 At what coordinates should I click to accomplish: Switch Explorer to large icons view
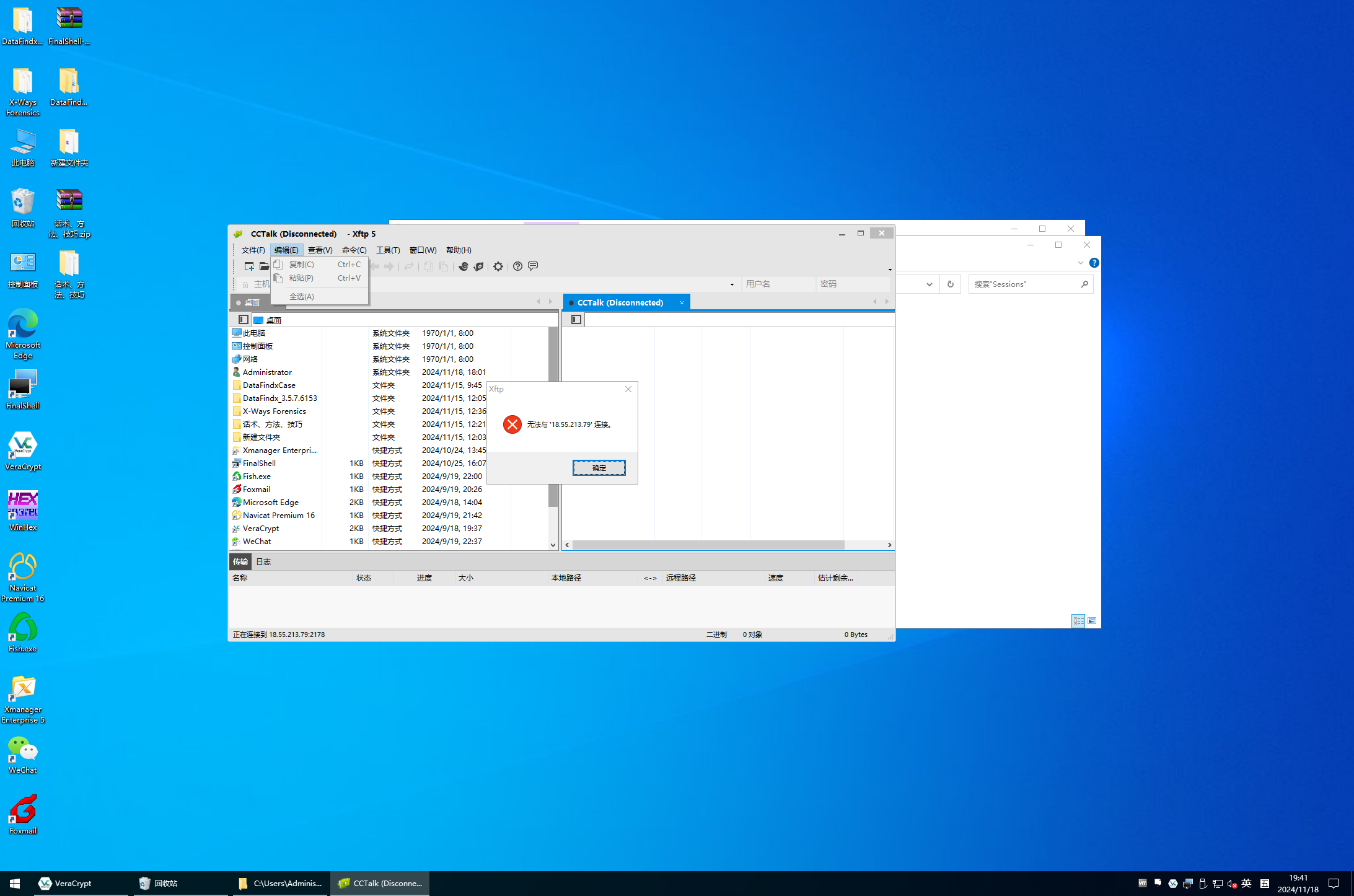pyautogui.click(x=1092, y=621)
